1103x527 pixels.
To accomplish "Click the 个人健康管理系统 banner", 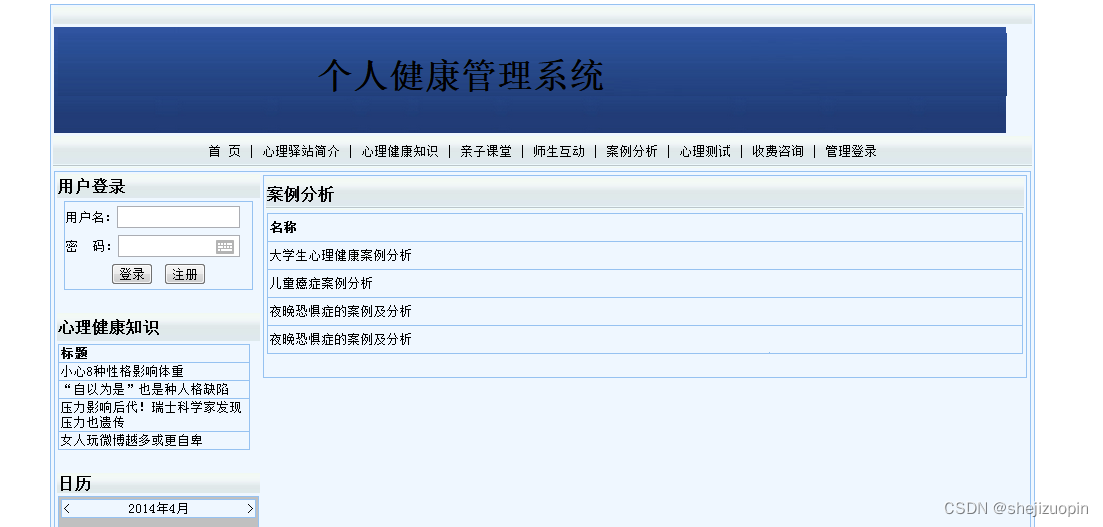I will tap(530, 80).
